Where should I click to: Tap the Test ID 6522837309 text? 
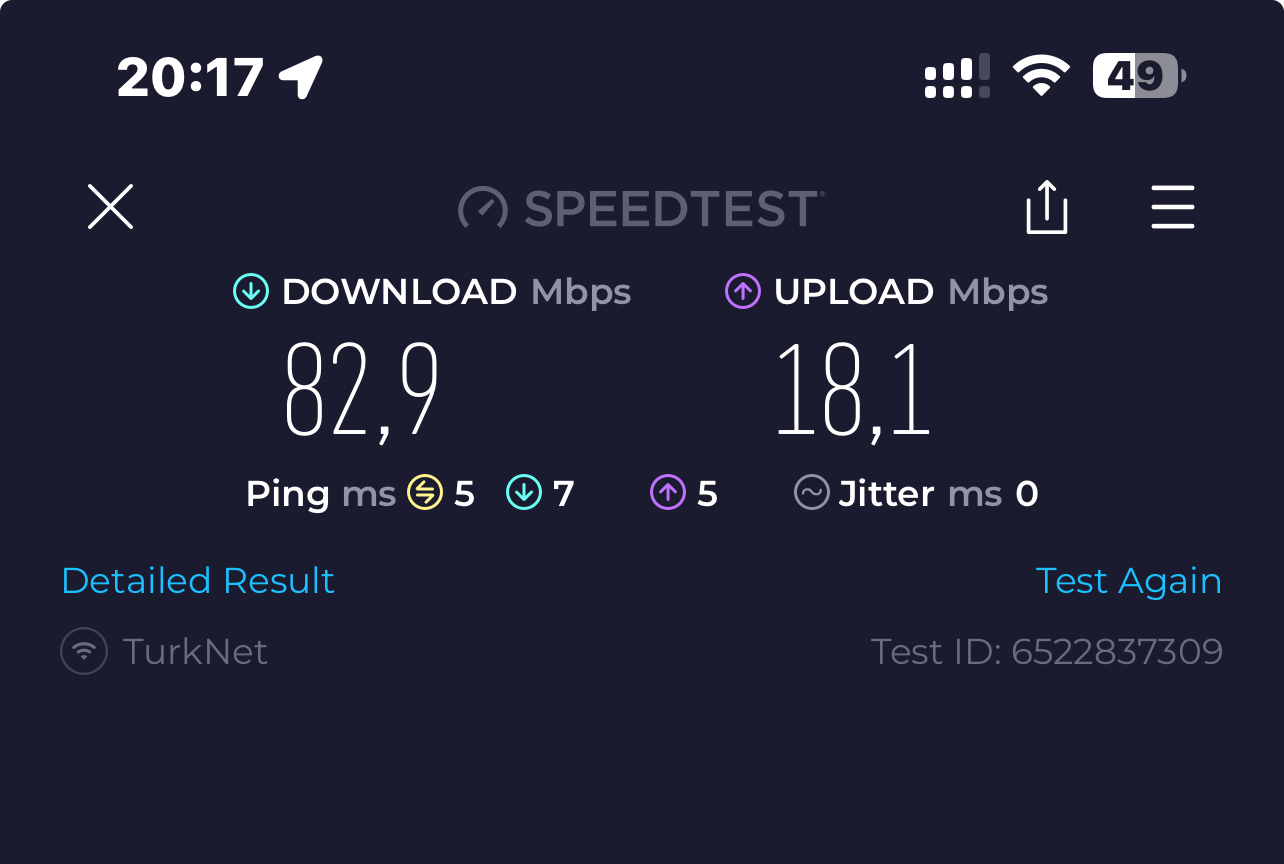(x=1047, y=651)
